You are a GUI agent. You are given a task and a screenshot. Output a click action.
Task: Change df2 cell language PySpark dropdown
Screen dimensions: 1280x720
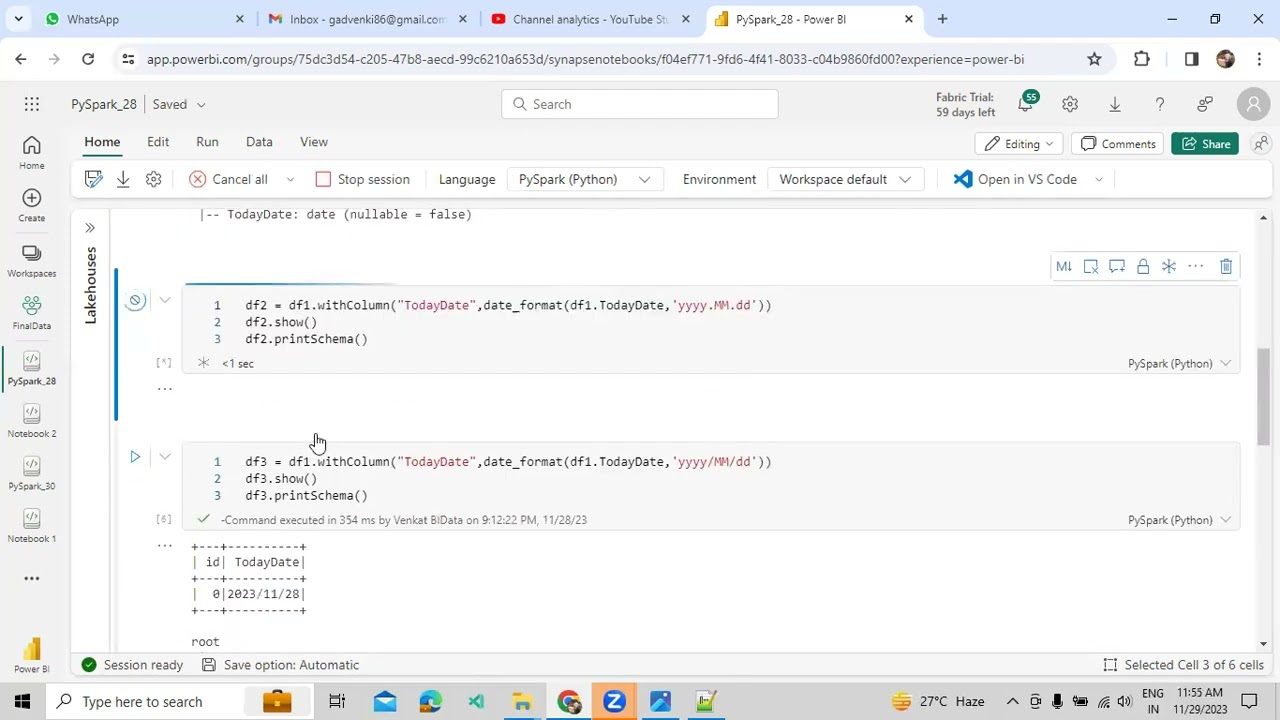[1180, 363]
